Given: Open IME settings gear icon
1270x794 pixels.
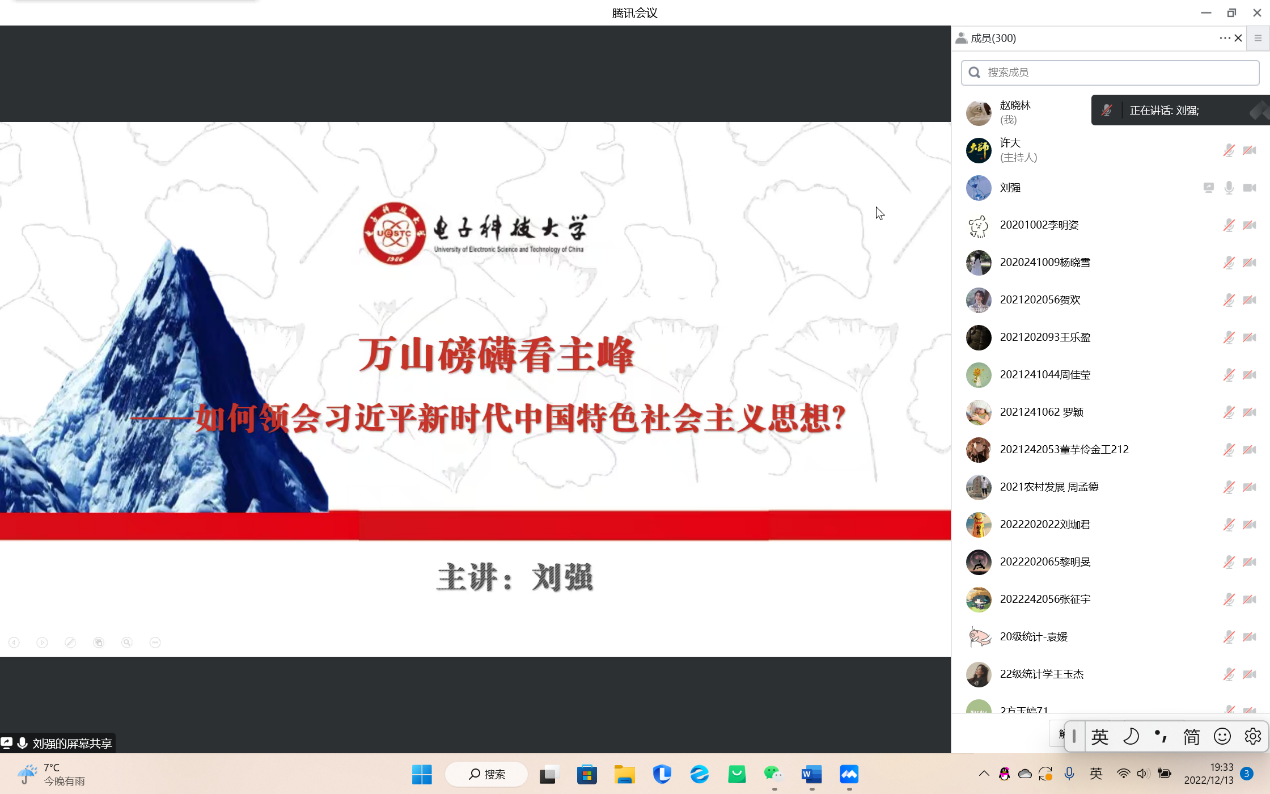Looking at the screenshot, I should pos(1253,736).
